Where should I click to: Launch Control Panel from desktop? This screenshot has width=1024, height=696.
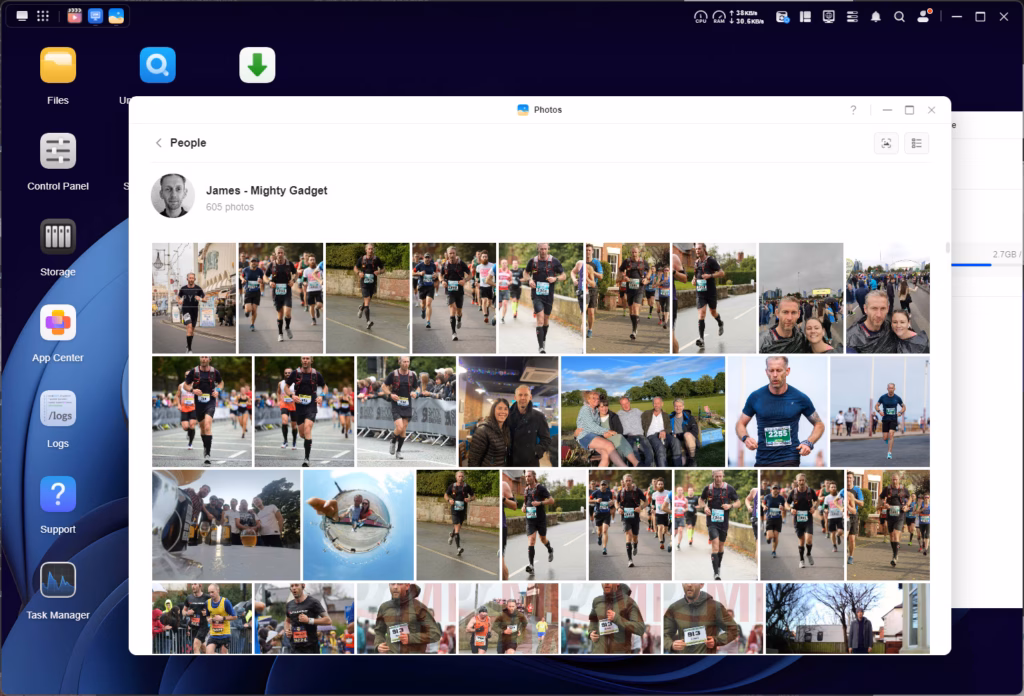pos(58,152)
